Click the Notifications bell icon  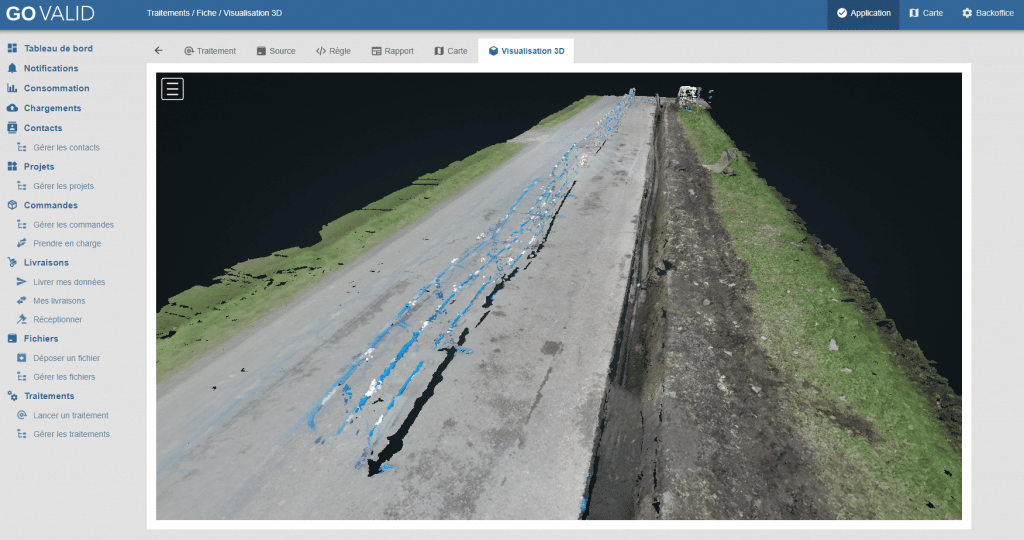point(12,68)
